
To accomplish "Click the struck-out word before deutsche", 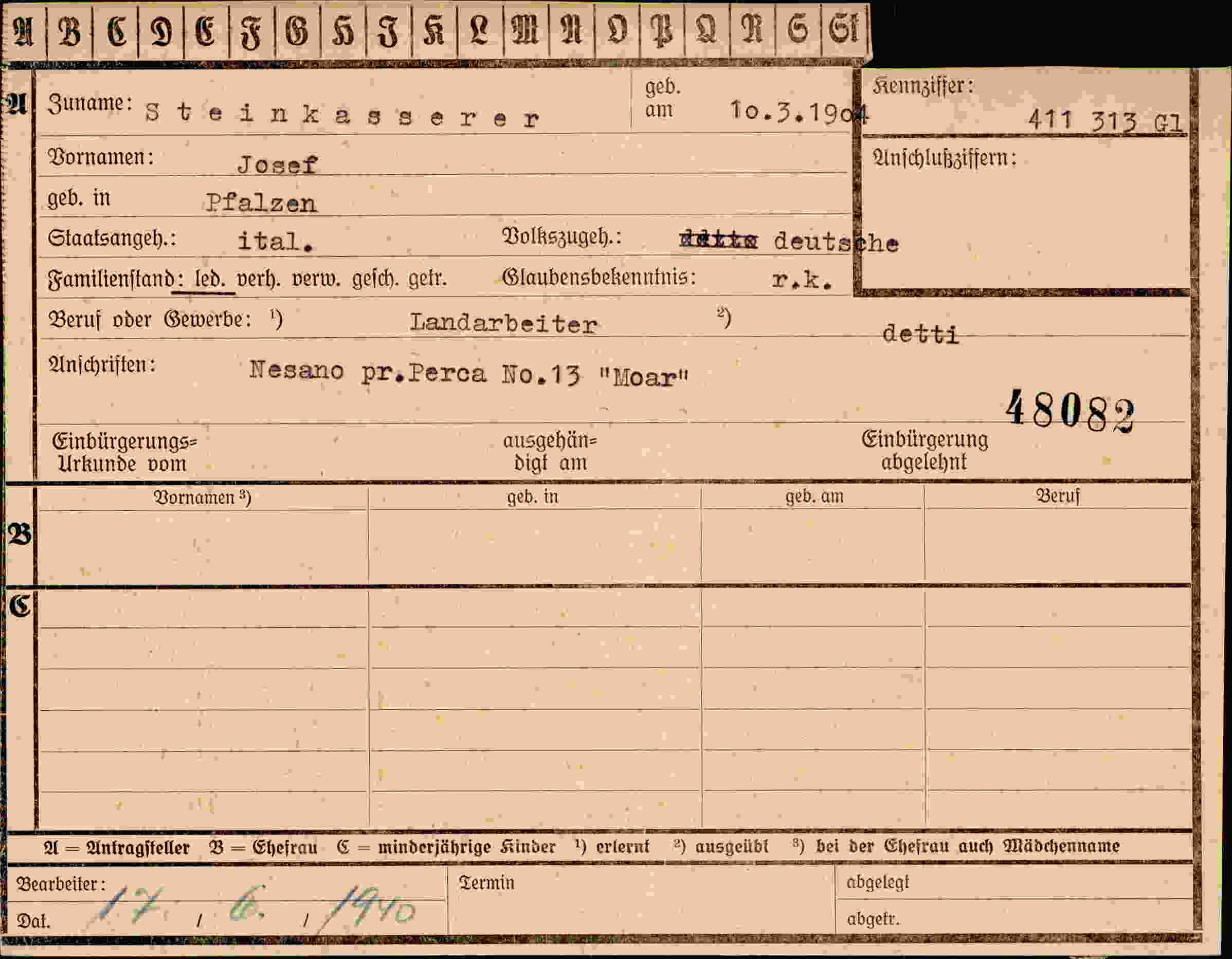I will 719,240.
